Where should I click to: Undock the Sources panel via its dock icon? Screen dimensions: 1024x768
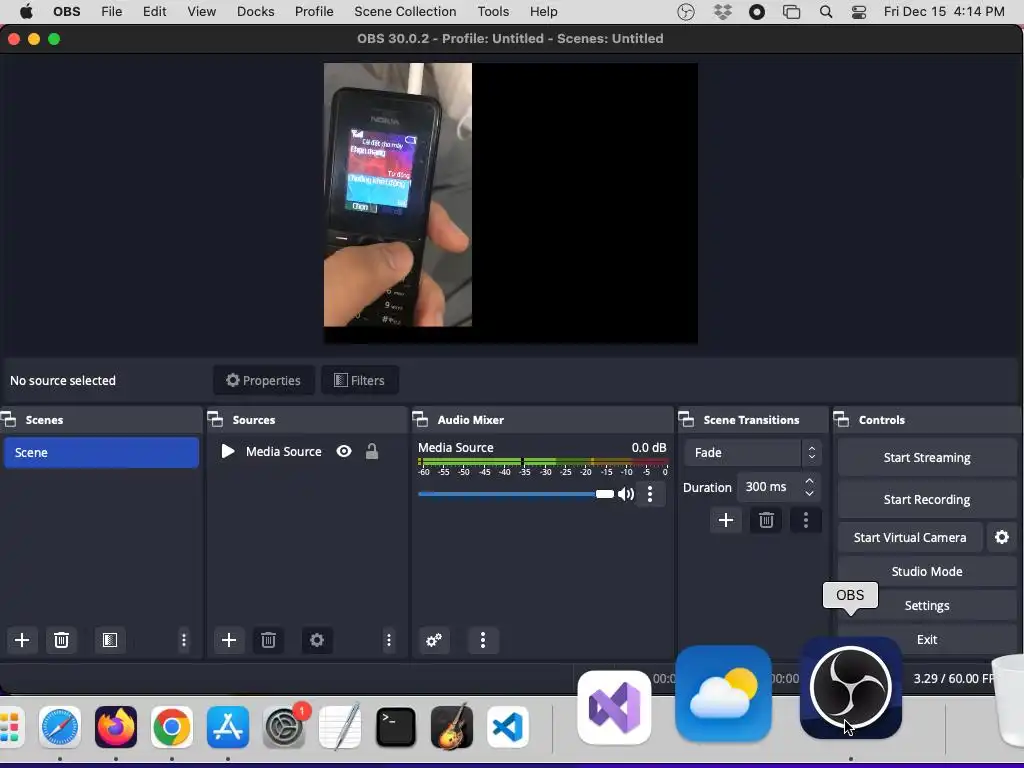pyautogui.click(x=216, y=419)
